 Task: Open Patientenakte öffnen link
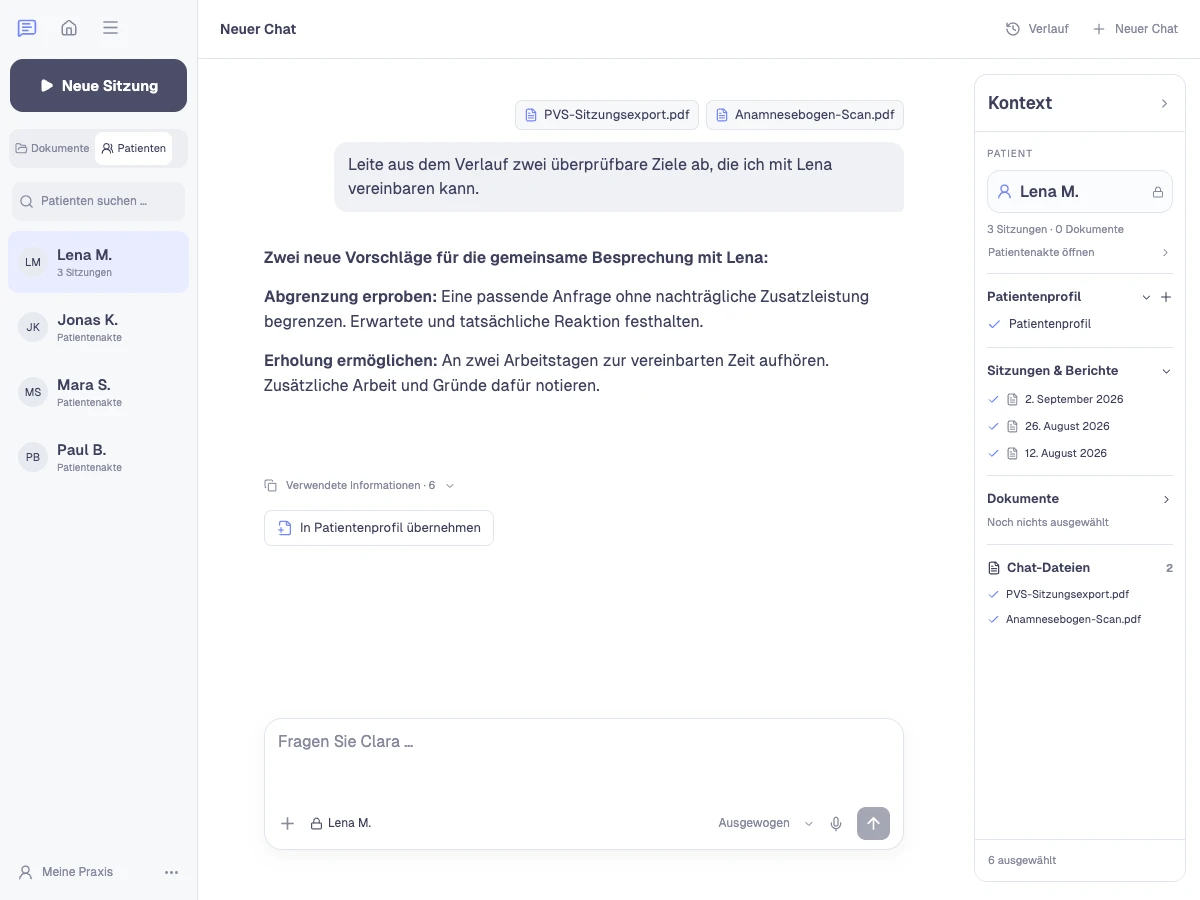point(1080,252)
